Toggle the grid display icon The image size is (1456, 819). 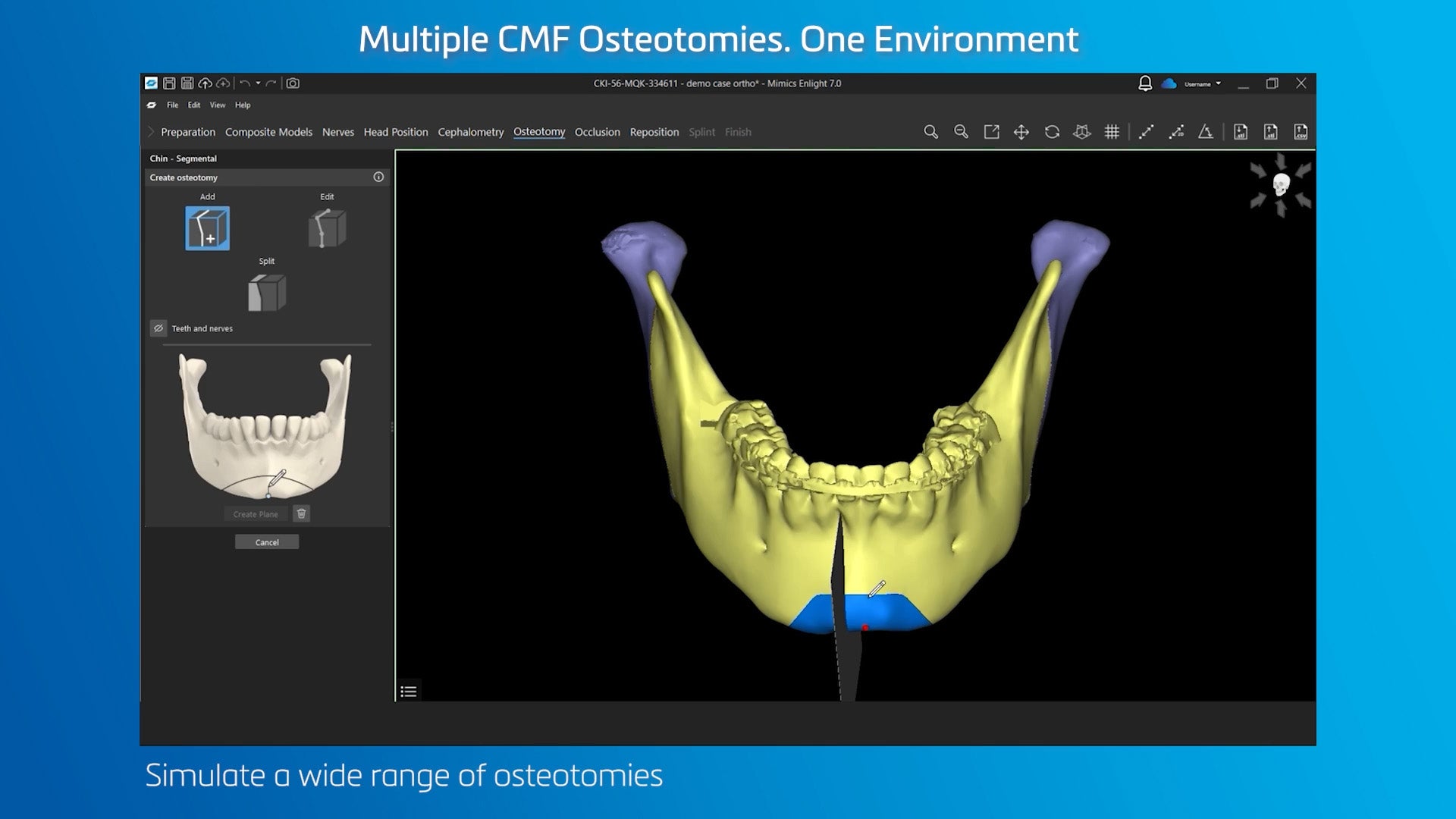coord(1112,132)
